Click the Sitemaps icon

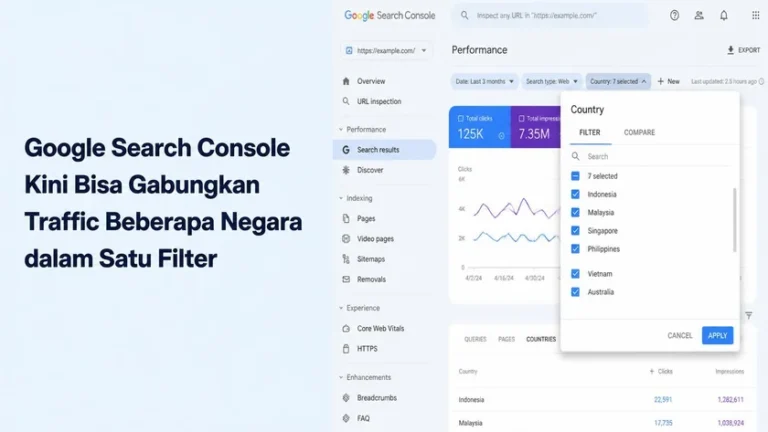click(x=346, y=259)
